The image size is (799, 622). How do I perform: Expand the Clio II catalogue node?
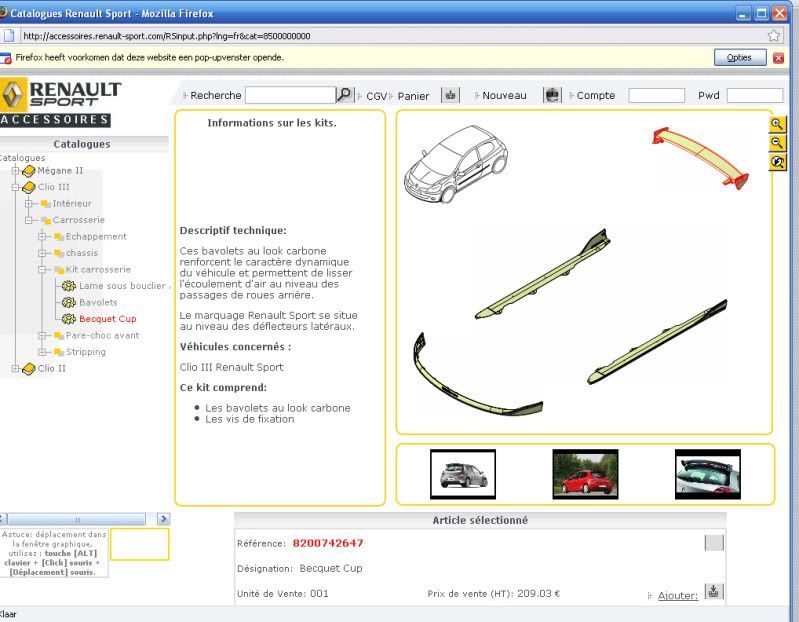point(15,368)
